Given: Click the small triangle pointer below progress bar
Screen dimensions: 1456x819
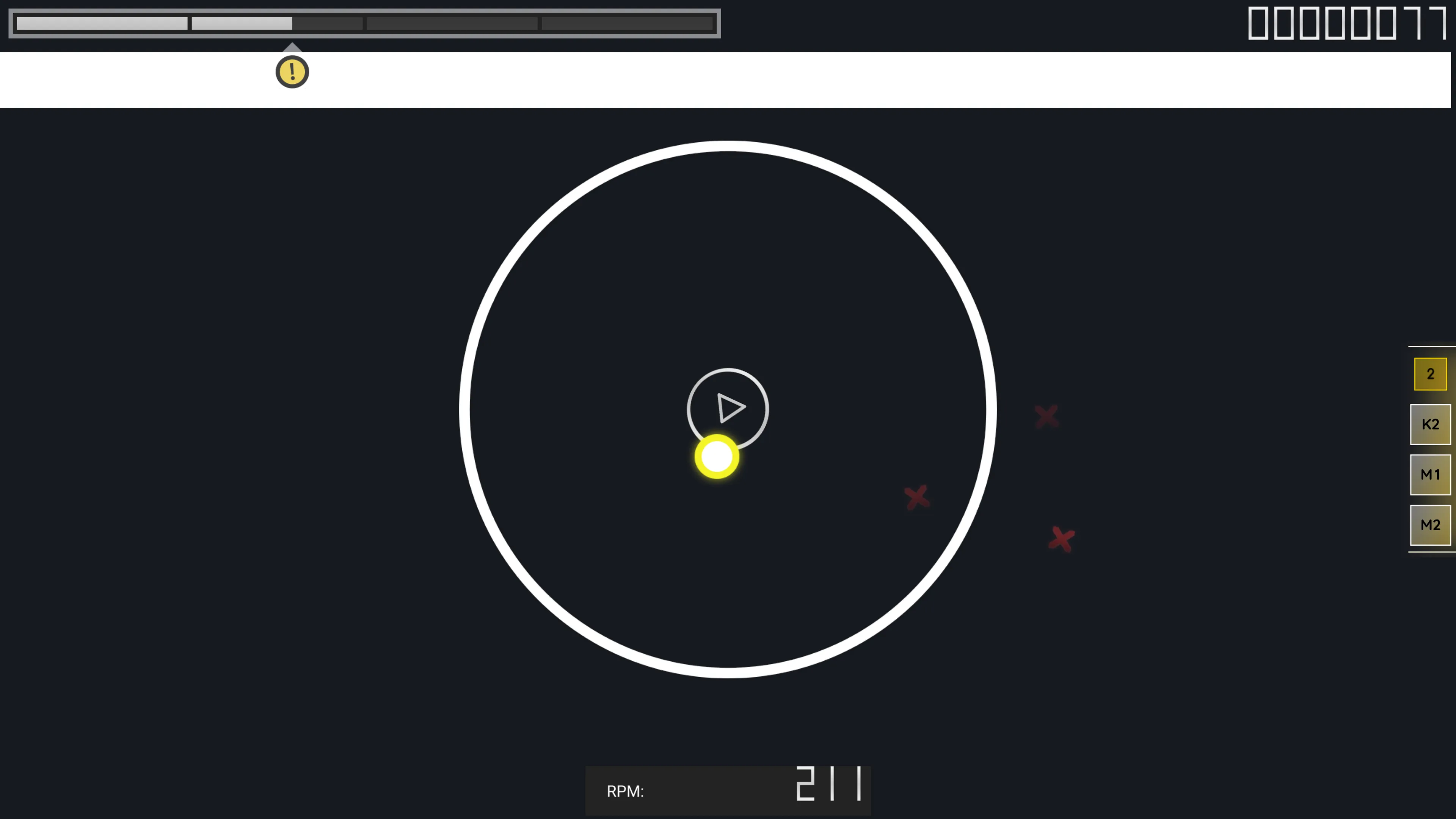Looking at the screenshot, I should point(292,47).
